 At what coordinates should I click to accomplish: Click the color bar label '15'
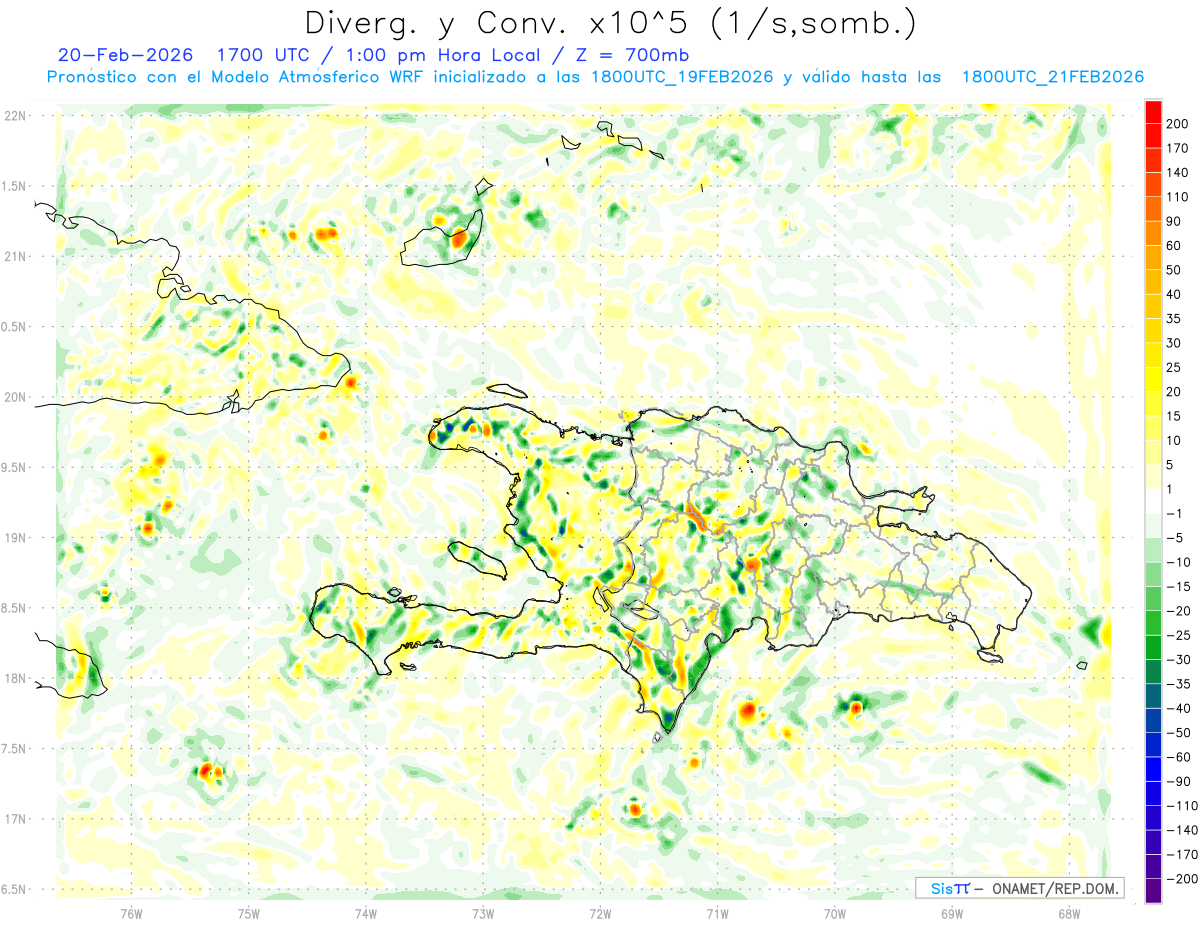pos(1174,416)
